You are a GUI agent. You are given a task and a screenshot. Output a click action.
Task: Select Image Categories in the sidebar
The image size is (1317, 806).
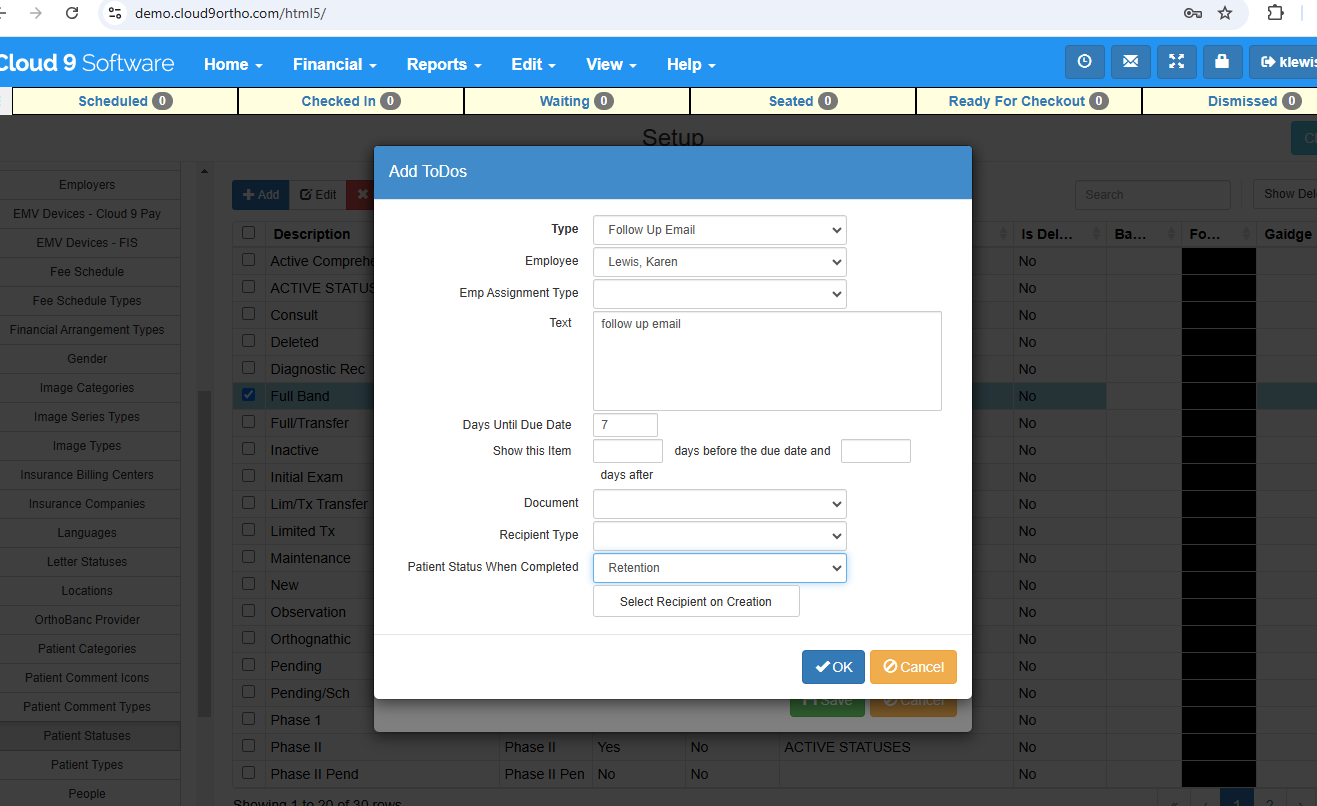(87, 388)
